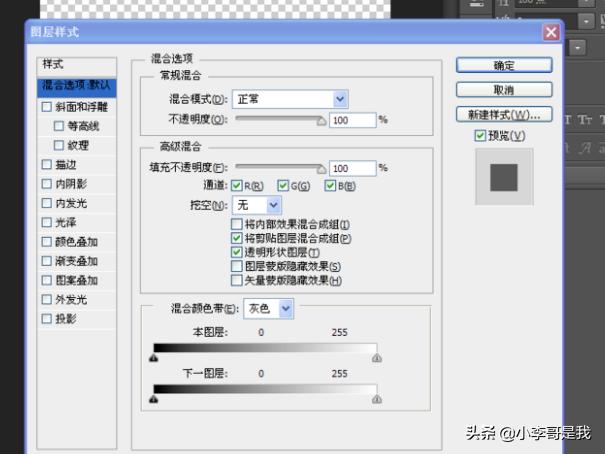Image resolution: width=605 pixels, height=454 pixels.
Task: Click the 本图层 black point slider handle
Action: pyautogui.click(x=153, y=356)
